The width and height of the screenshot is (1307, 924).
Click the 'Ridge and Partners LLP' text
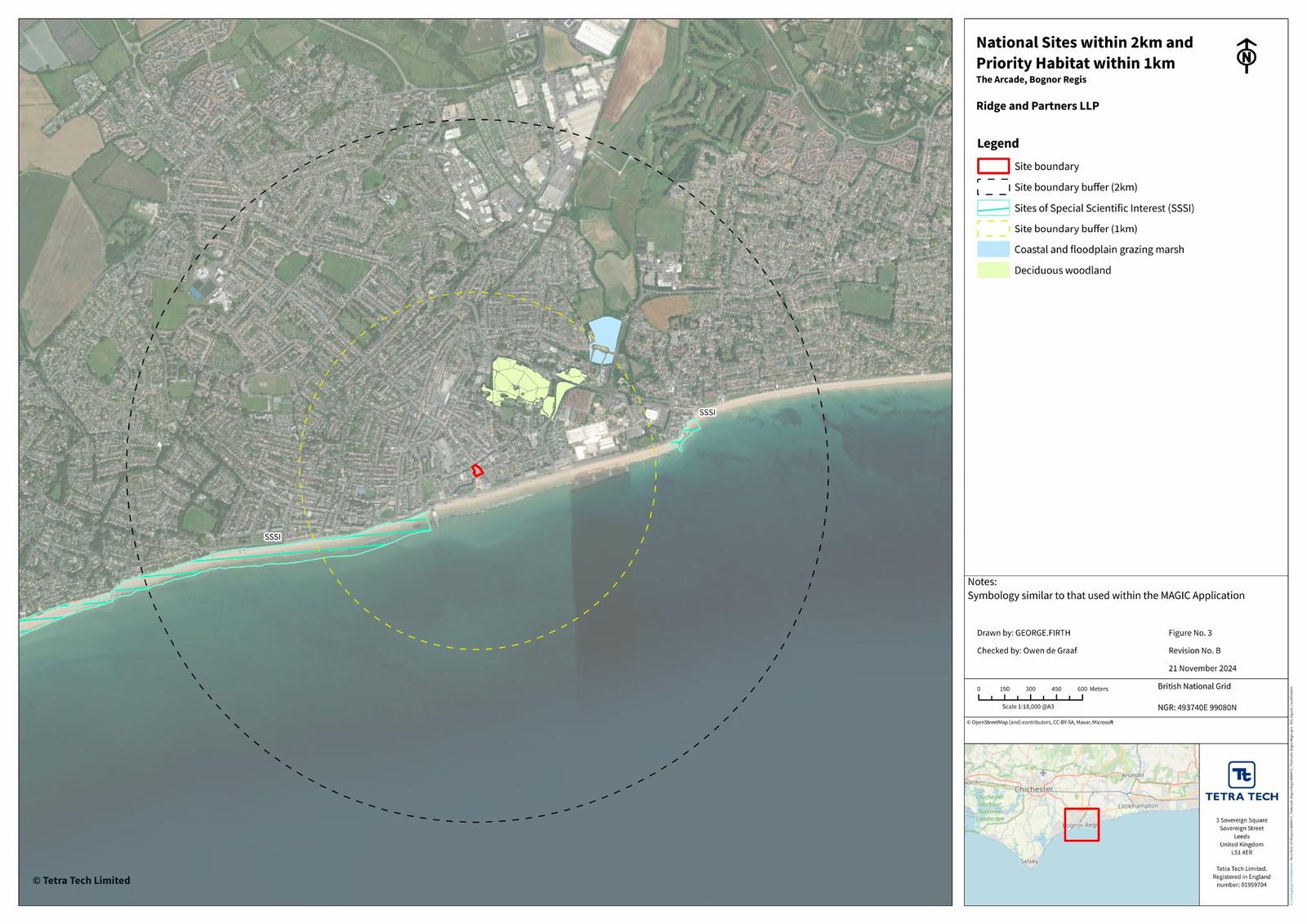[1037, 106]
